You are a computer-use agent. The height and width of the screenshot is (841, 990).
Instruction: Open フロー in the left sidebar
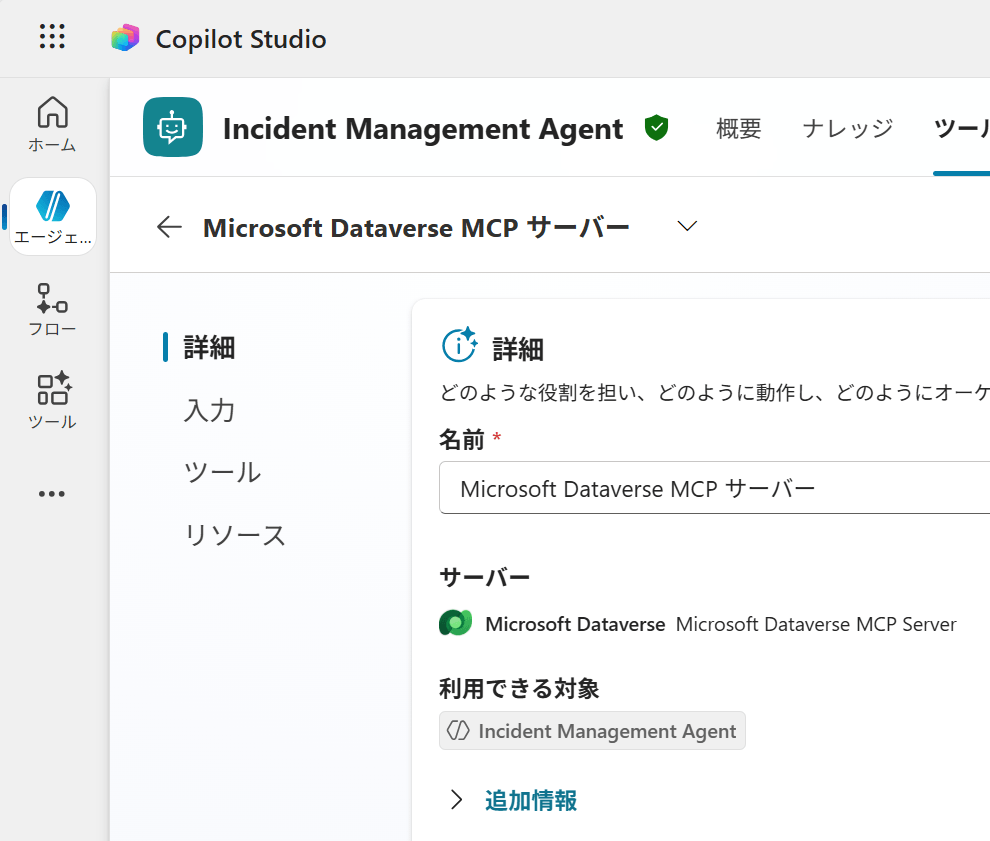click(52, 309)
